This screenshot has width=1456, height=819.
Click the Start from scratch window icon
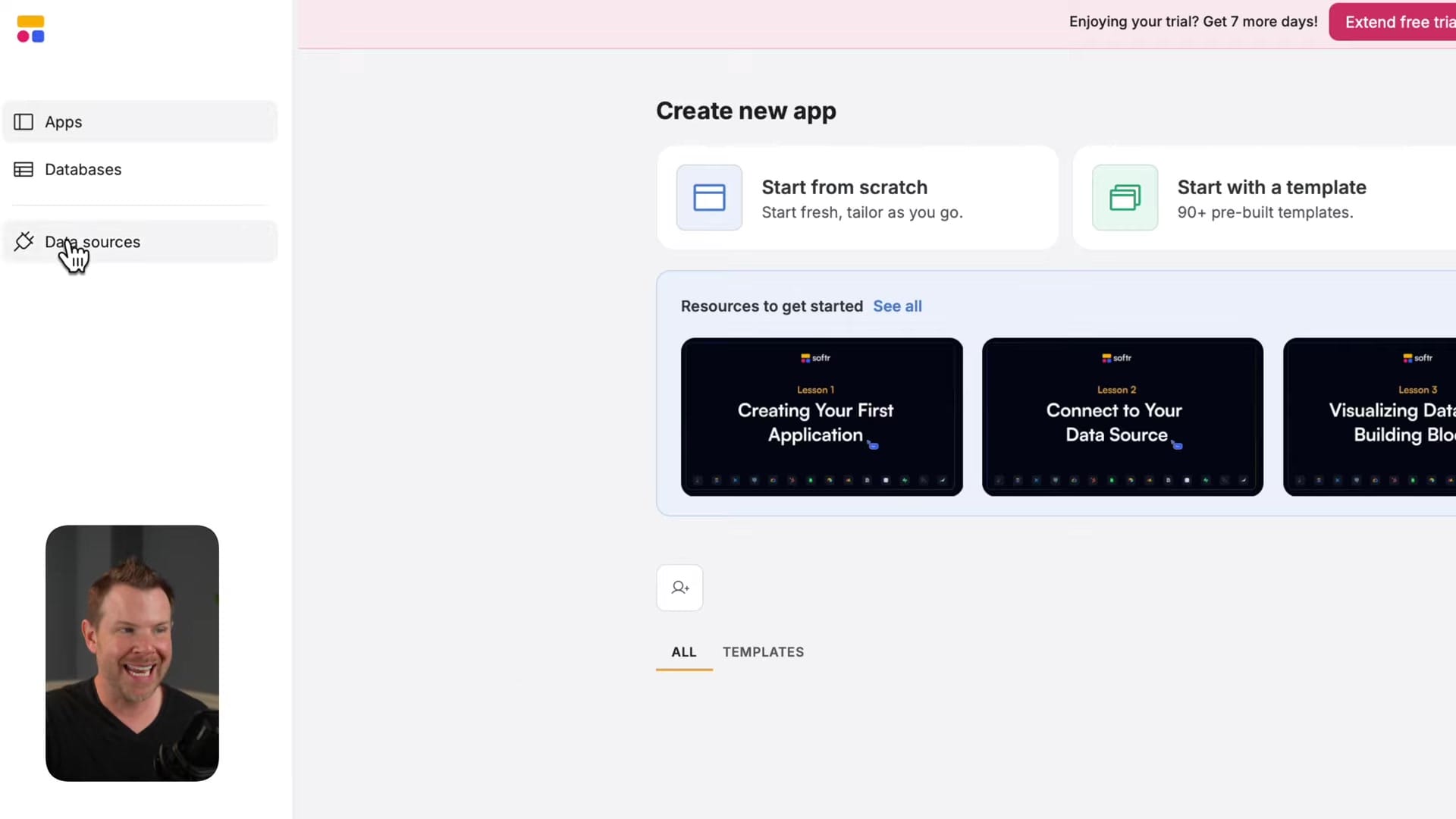pos(709,197)
